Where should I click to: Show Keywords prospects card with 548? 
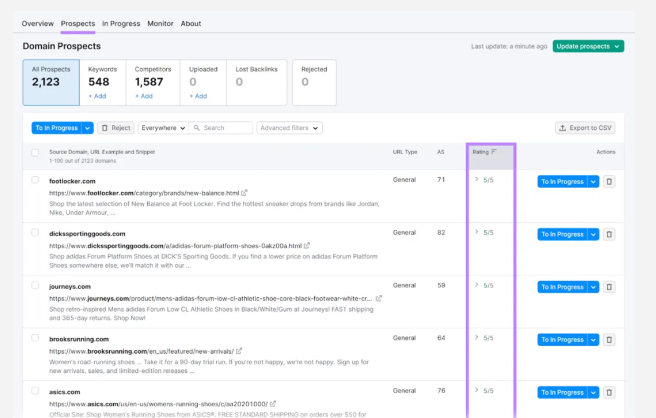(x=102, y=82)
